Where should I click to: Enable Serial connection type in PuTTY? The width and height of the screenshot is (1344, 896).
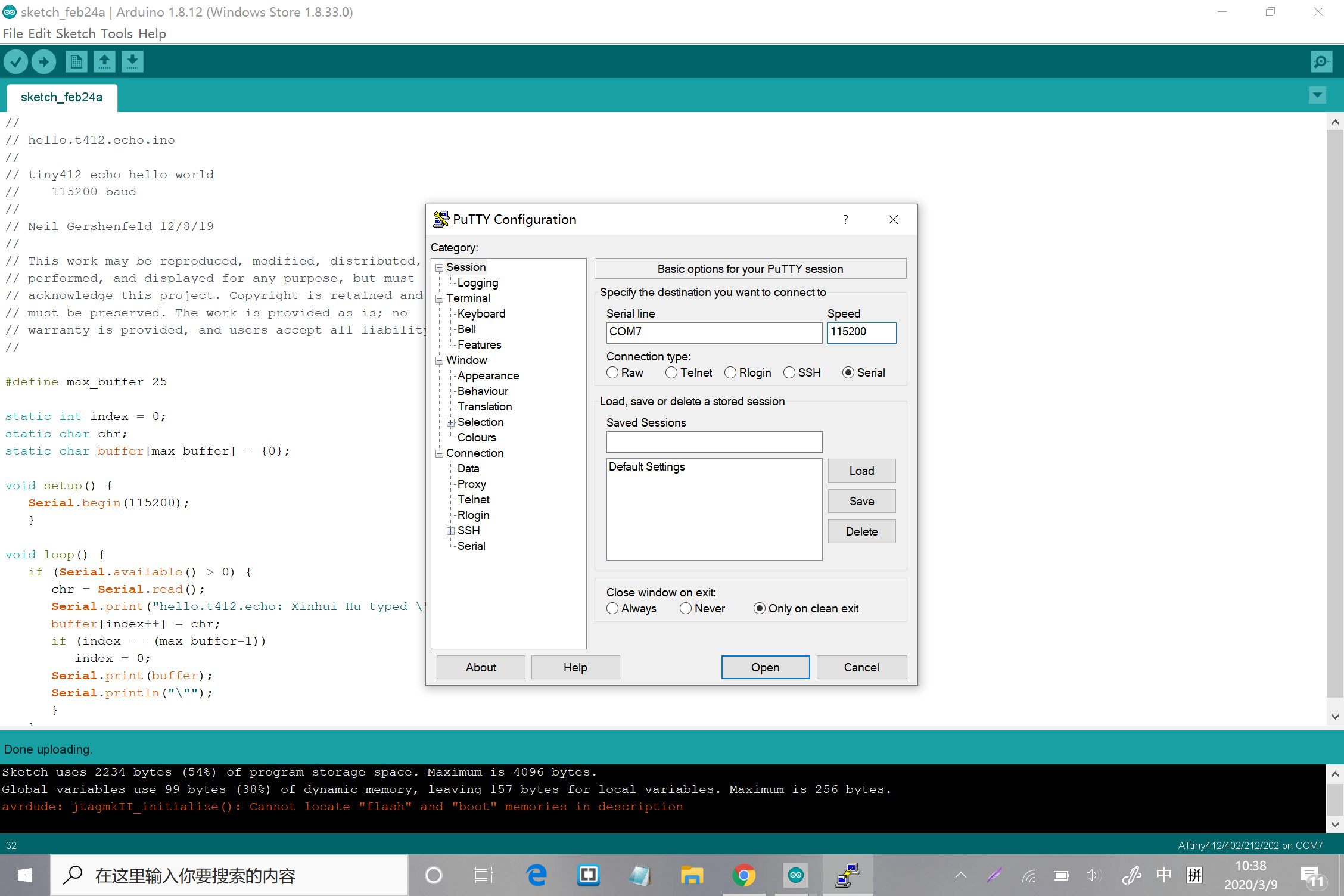click(847, 372)
